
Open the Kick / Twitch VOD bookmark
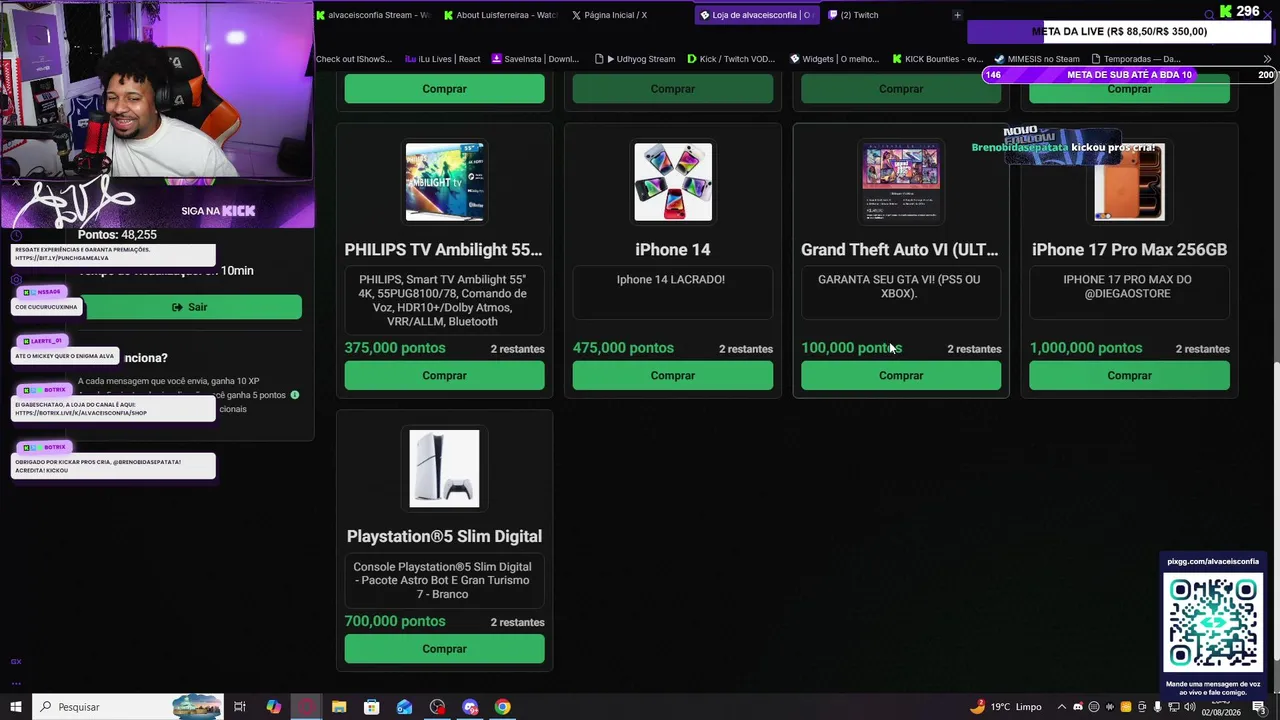pos(731,59)
